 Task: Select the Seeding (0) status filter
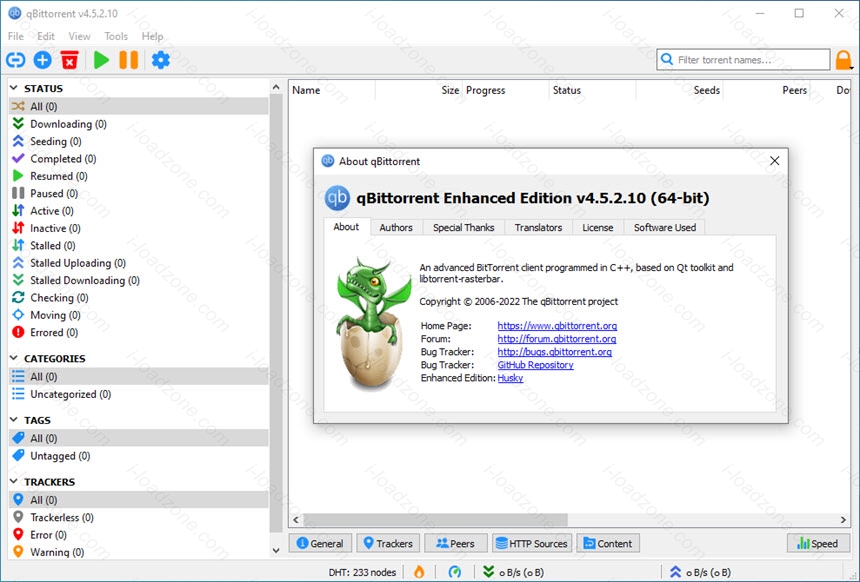tap(139, 142)
